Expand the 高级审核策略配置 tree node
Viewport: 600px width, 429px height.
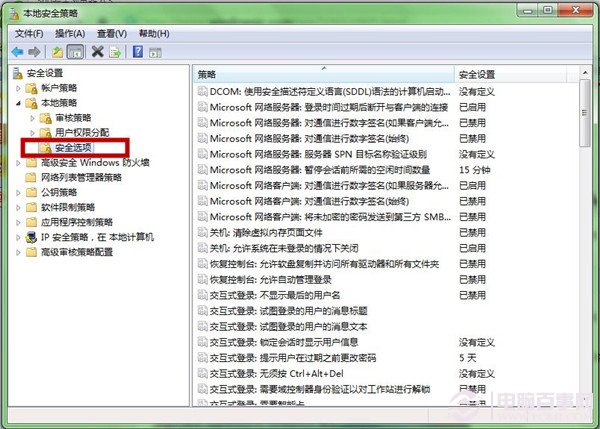click(x=18, y=253)
